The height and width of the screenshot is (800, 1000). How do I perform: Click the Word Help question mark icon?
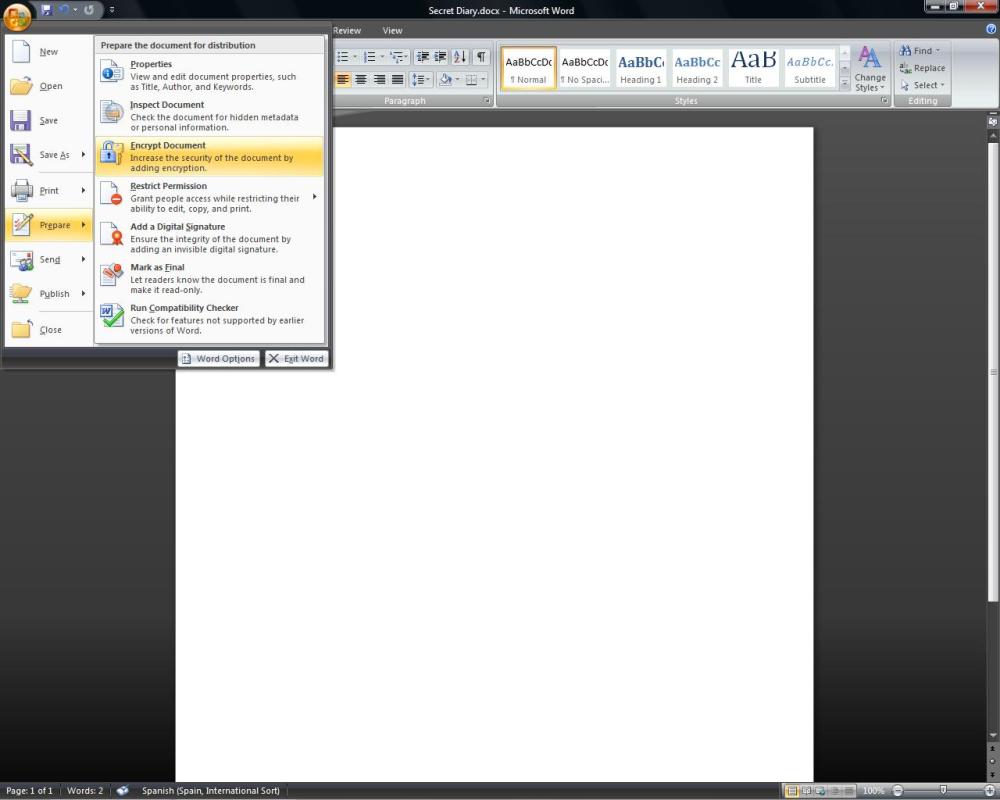tap(991, 29)
